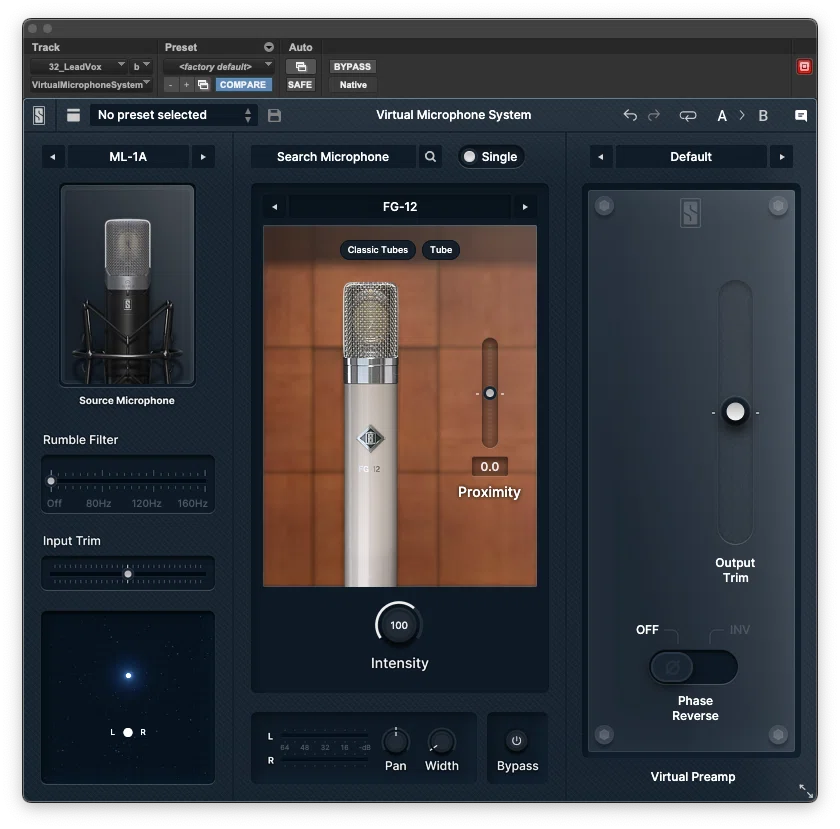Open the comments speech bubble icon
Image resolution: width=840 pixels, height=829 pixels.
tap(800, 116)
